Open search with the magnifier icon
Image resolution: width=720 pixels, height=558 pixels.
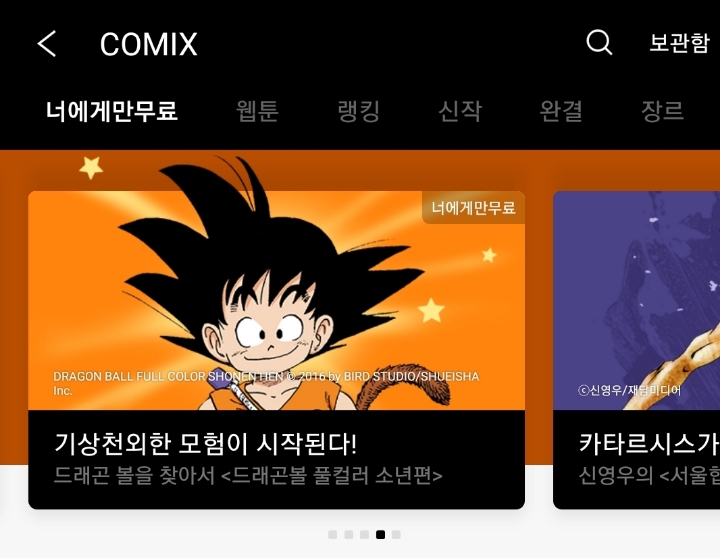[599, 43]
